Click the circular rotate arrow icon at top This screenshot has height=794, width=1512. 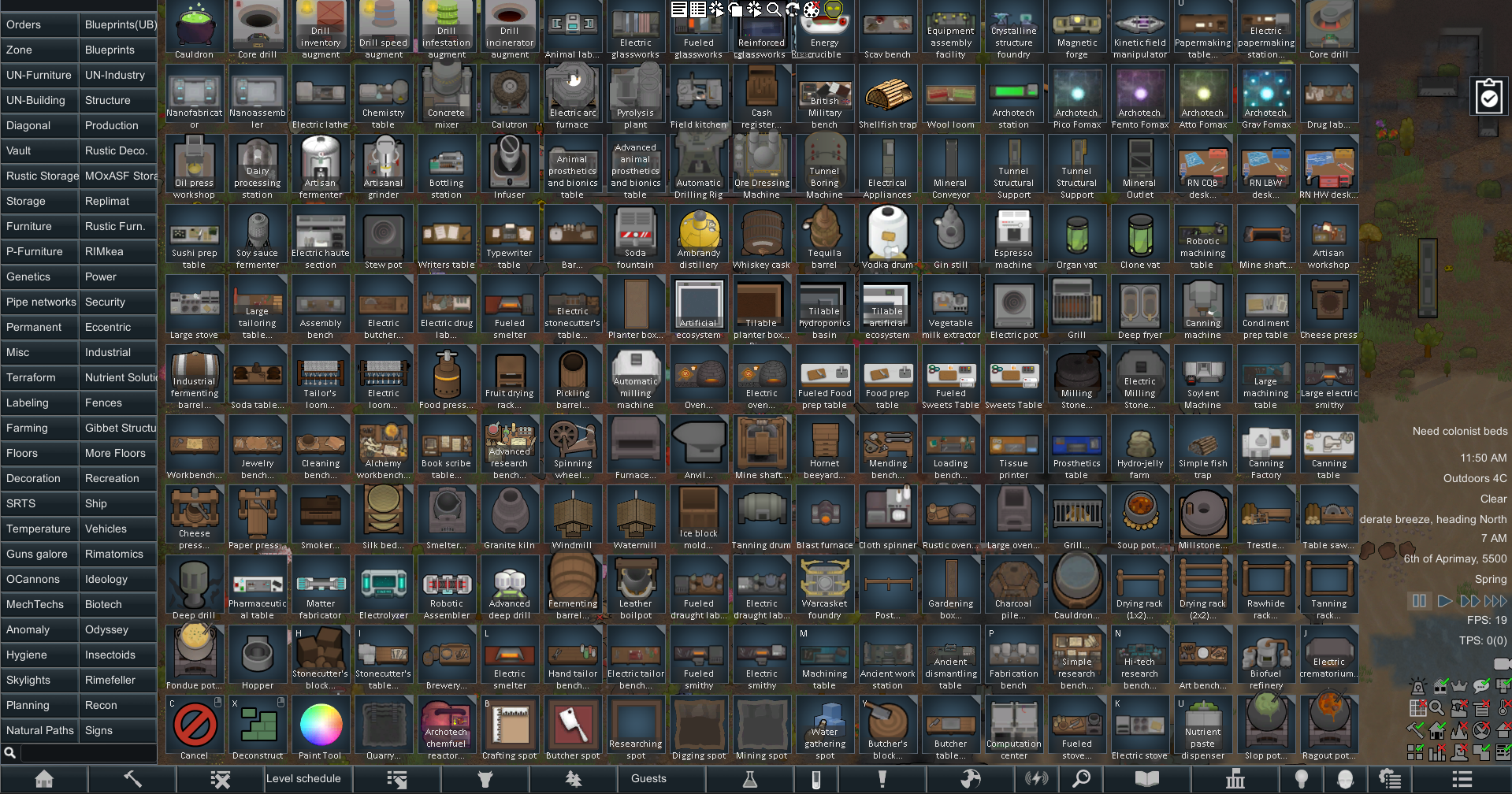click(793, 9)
